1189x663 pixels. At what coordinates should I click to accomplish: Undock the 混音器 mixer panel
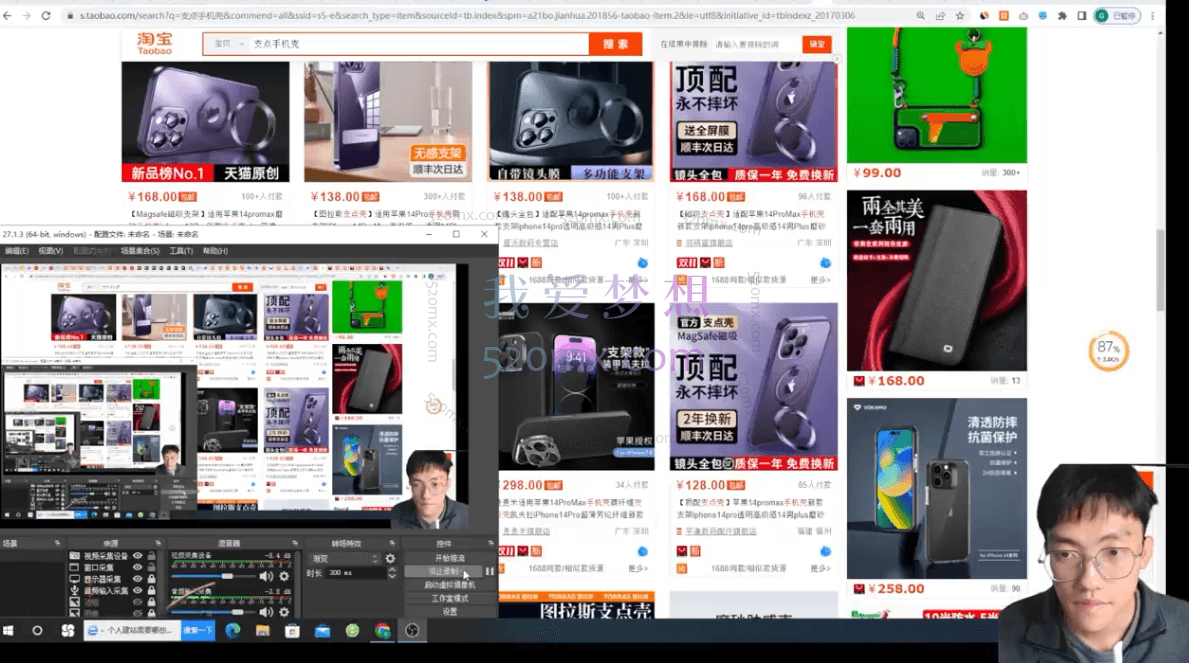point(294,543)
